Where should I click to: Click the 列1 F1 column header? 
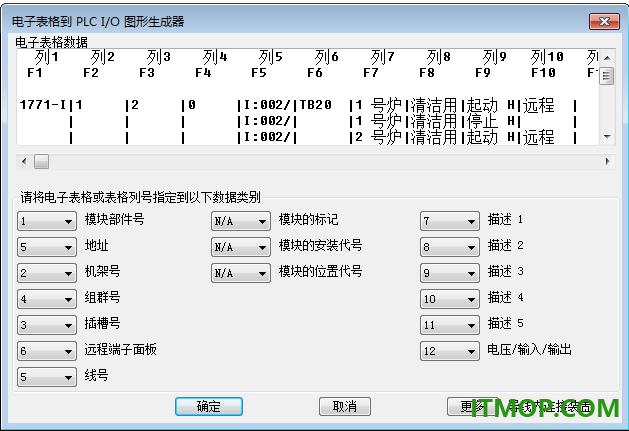(43, 65)
